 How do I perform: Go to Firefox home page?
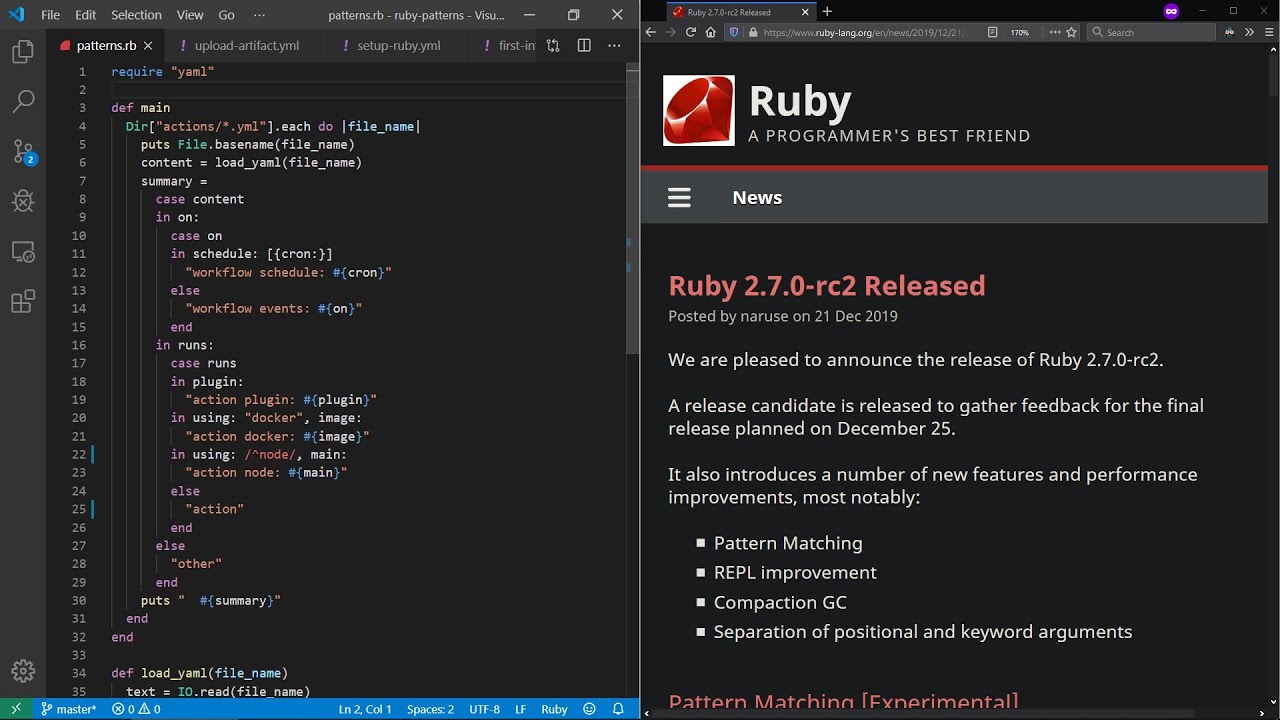click(710, 32)
